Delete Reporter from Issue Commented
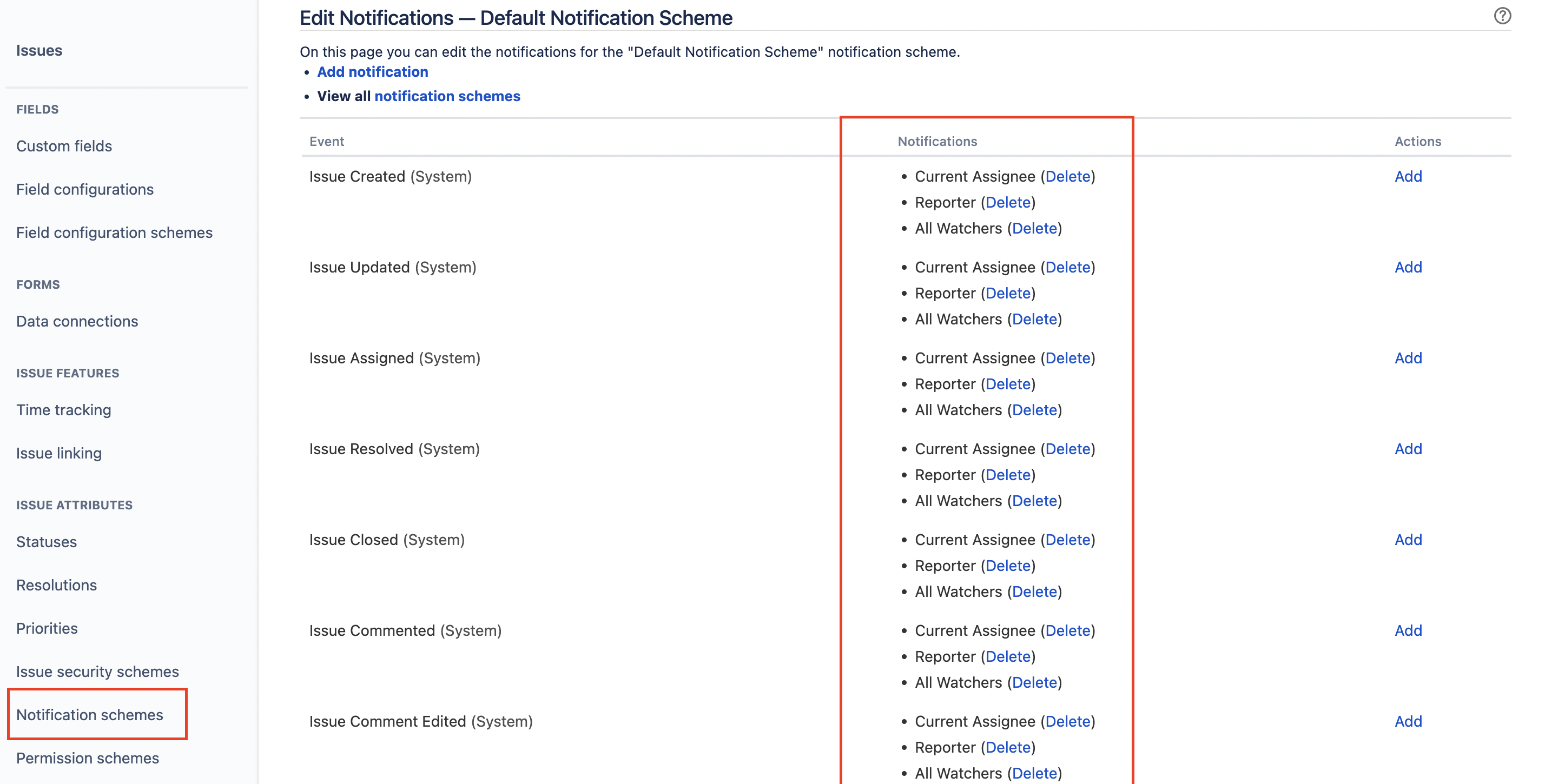Viewport: 1545px width, 784px height. (x=1008, y=657)
